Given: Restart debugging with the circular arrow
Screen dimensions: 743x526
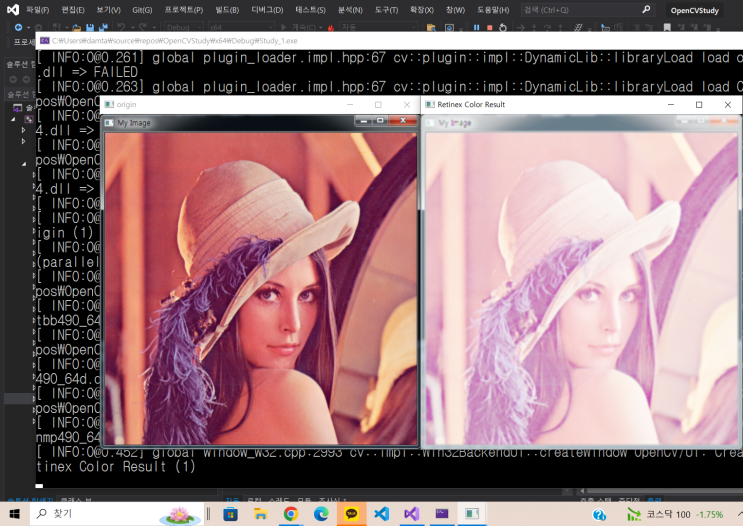Looking at the screenshot, I should pyautogui.click(x=503, y=27).
